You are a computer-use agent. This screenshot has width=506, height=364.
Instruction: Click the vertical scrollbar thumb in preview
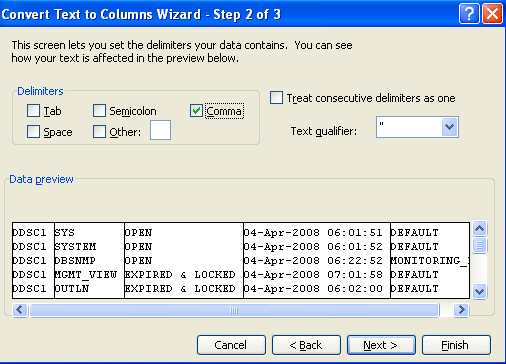pos(479,246)
